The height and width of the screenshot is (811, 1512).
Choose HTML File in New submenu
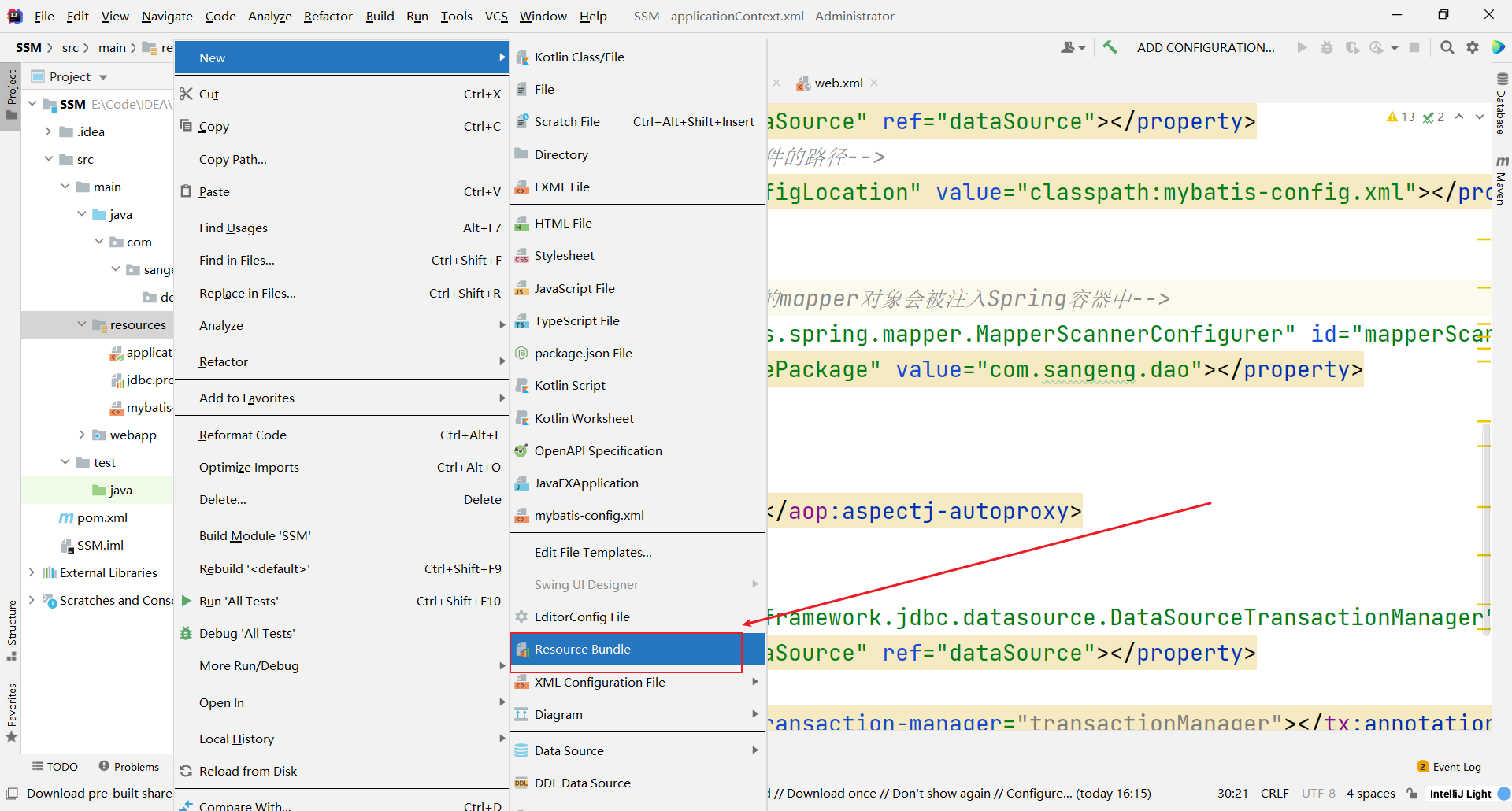coord(638,223)
